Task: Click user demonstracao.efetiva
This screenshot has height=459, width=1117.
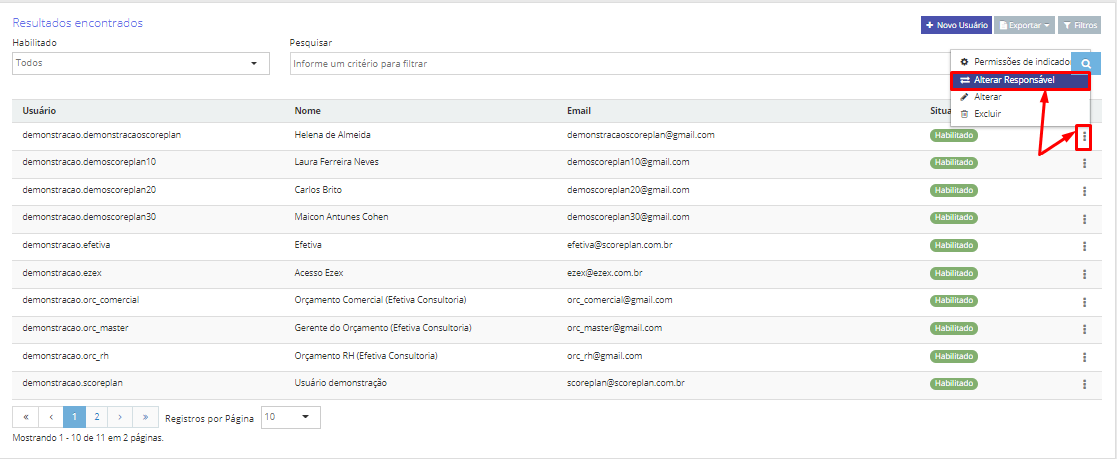Action: tap(66, 244)
